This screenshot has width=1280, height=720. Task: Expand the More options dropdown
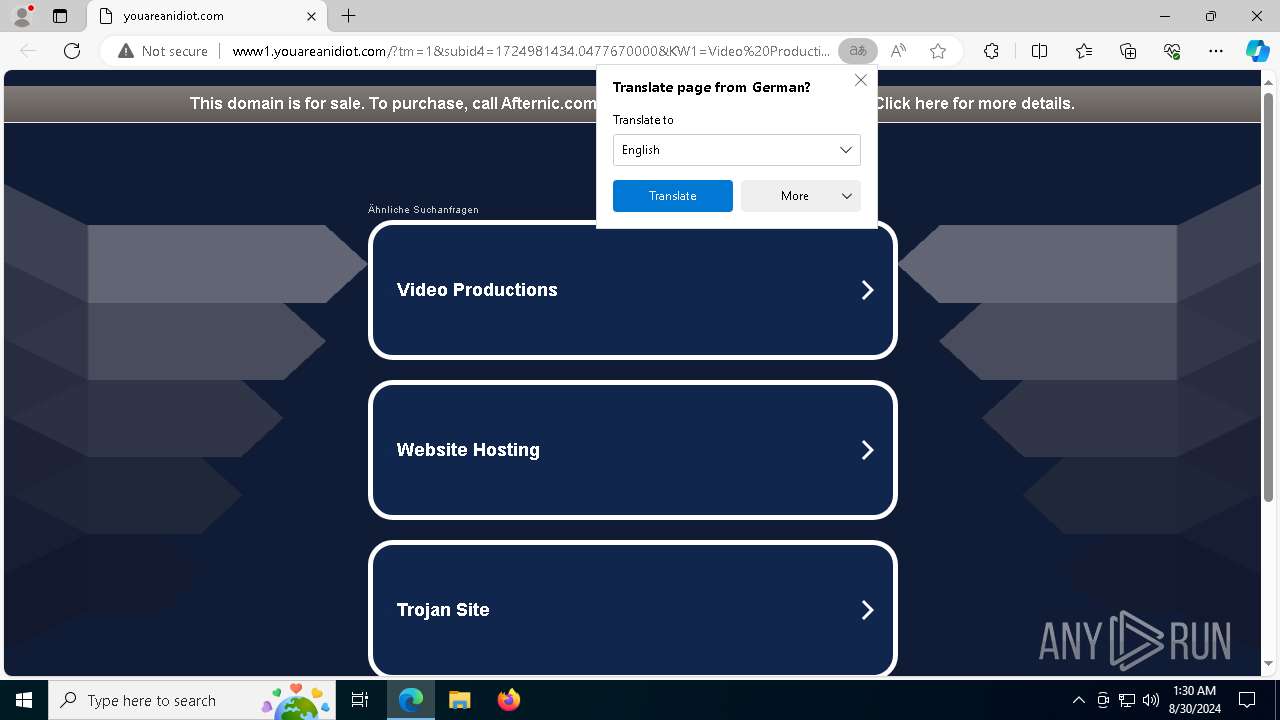click(801, 196)
